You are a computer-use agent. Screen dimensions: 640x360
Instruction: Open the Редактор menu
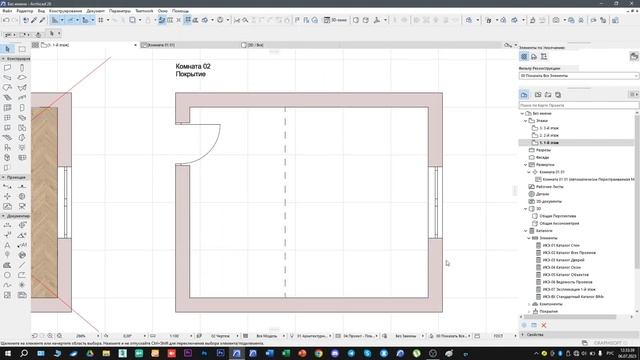(24, 11)
